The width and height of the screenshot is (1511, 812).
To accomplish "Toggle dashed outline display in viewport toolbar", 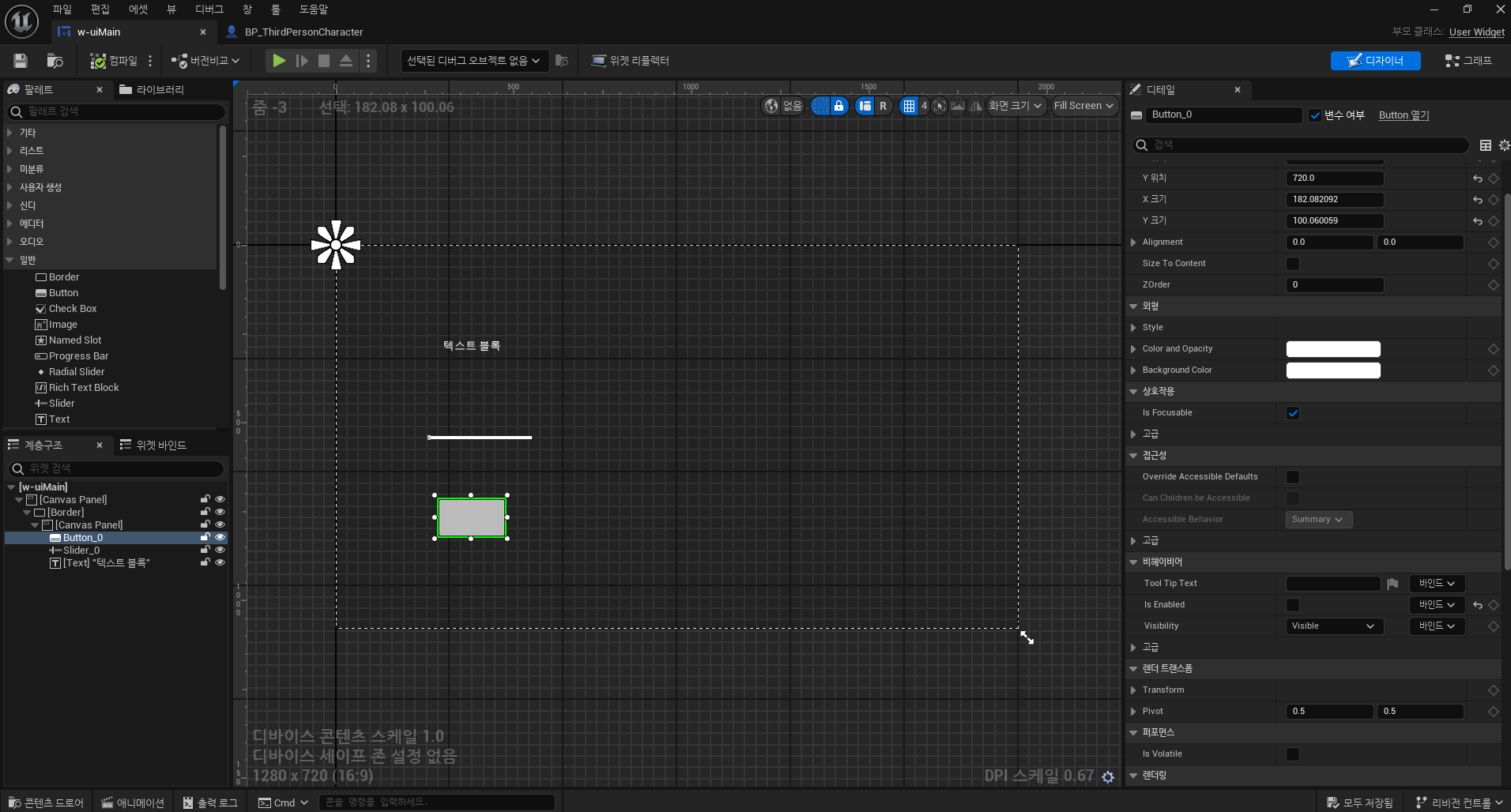I will pos(821,106).
